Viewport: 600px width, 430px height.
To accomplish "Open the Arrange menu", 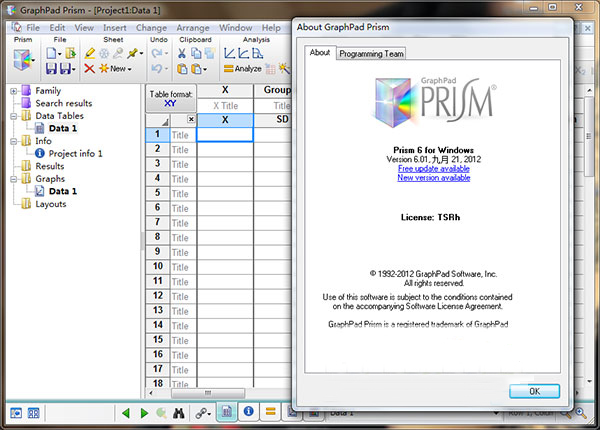I will coord(193,28).
